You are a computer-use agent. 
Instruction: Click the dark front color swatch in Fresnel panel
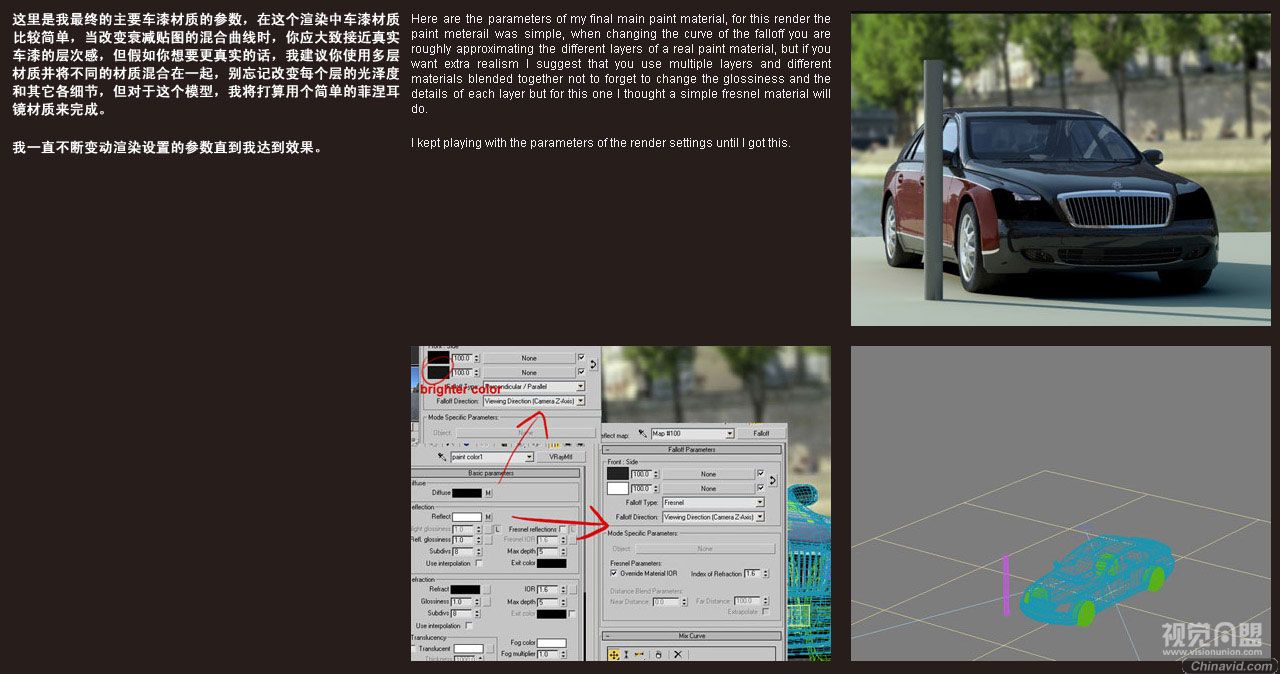tap(618, 473)
